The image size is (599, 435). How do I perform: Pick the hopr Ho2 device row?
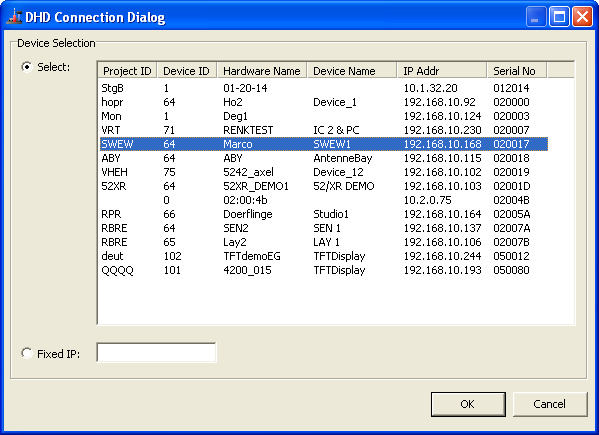tap(324, 102)
